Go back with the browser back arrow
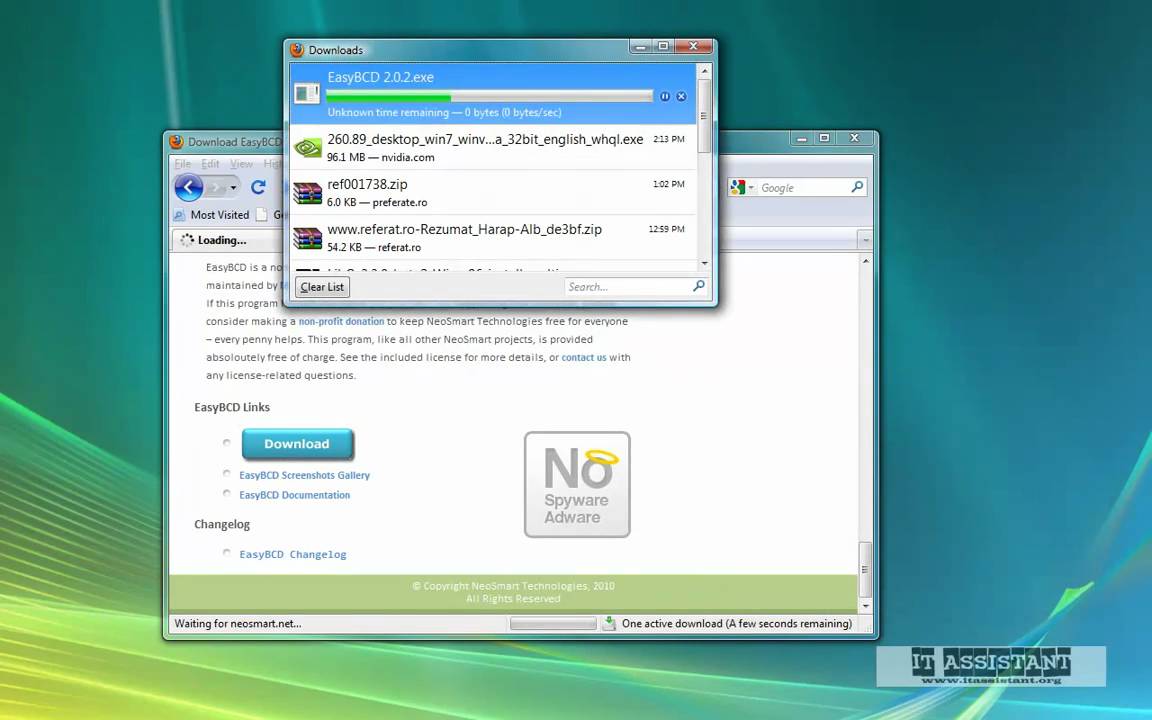Image resolution: width=1152 pixels, height=720 pixels. click(x=189, y=187)
